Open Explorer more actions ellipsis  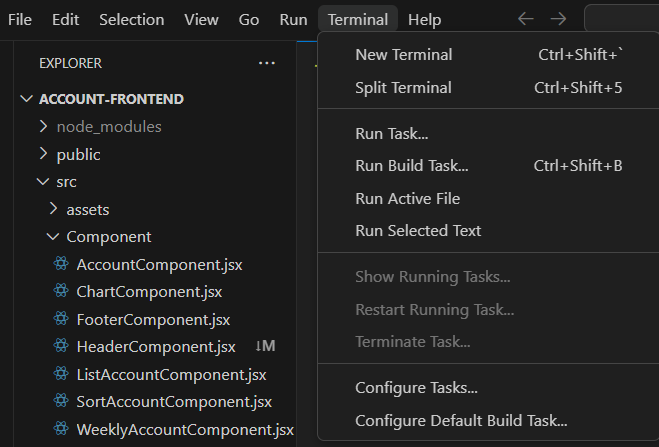pyautogui.click(x=266, y=63)
